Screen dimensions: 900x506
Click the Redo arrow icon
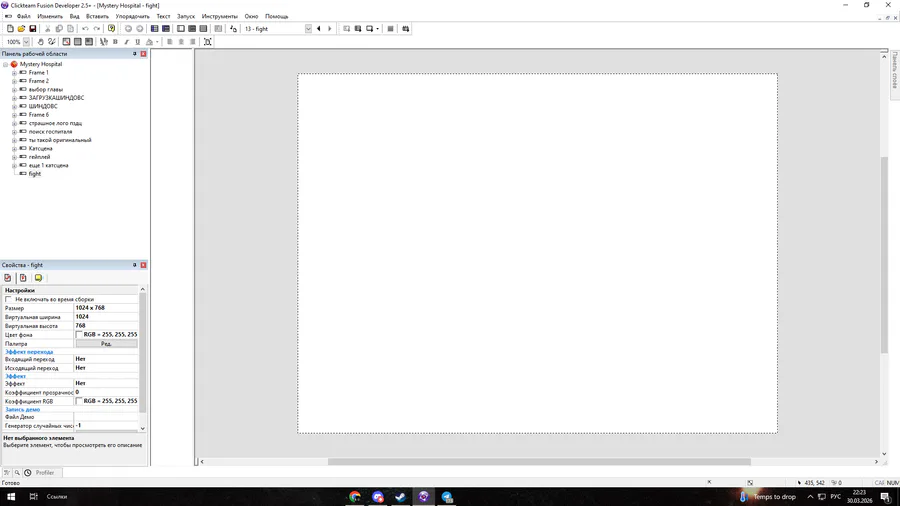tap(96, 29)
